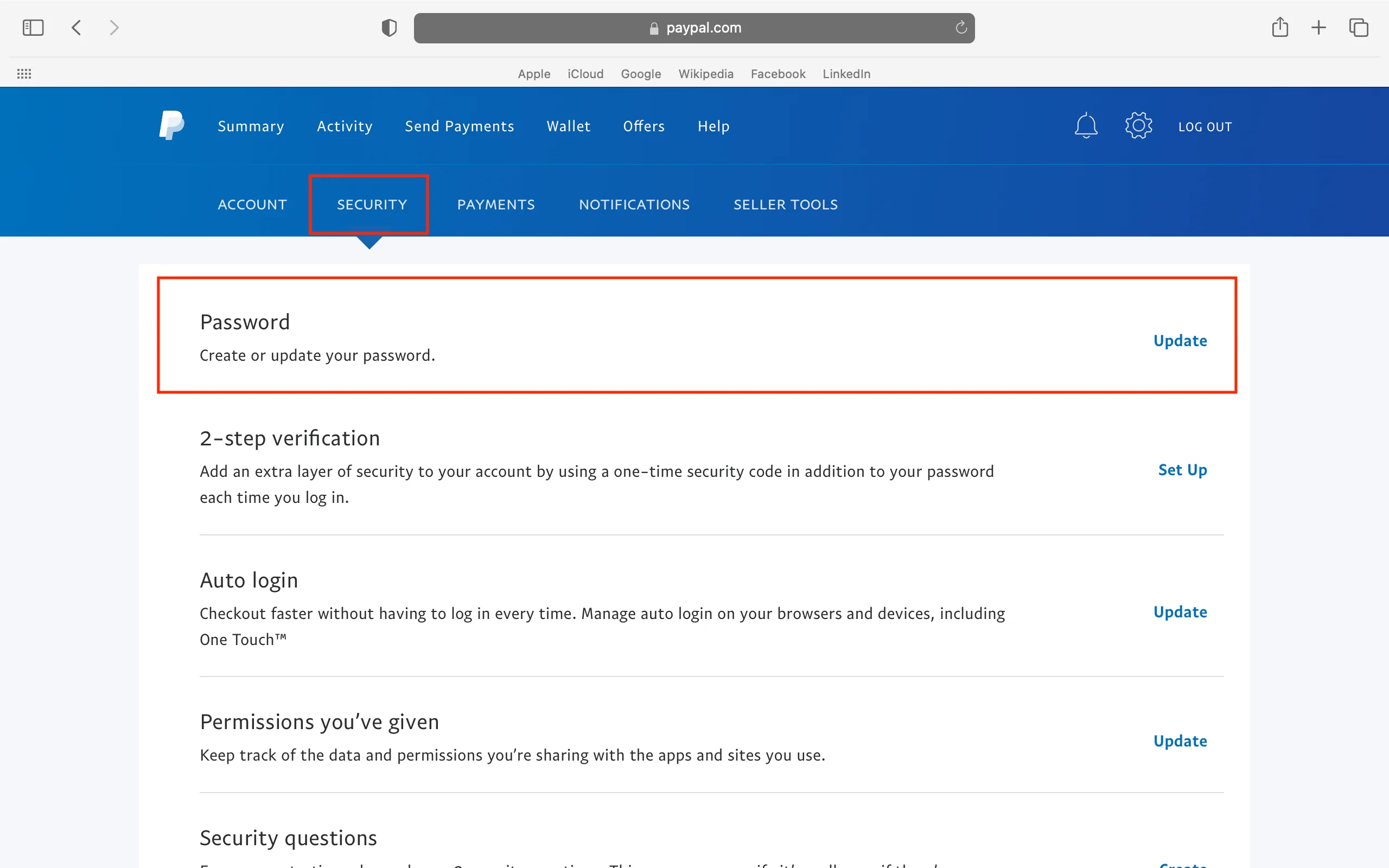The height and width of the screenshot is (868, 1389).
Task: Open the Seller Tools tab
Action: (785, 205)
